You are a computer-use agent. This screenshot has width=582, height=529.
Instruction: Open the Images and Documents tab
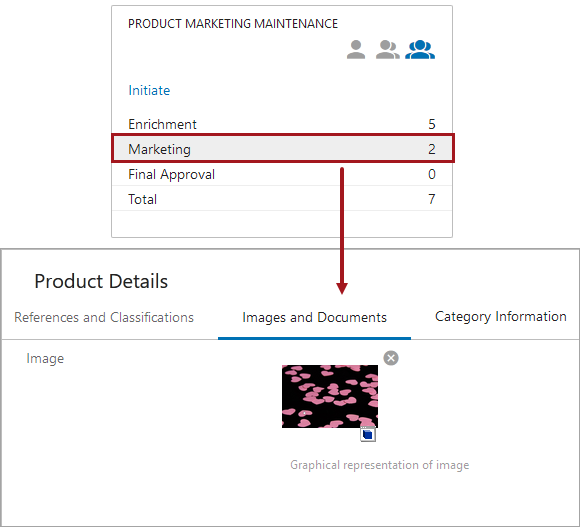314,318
